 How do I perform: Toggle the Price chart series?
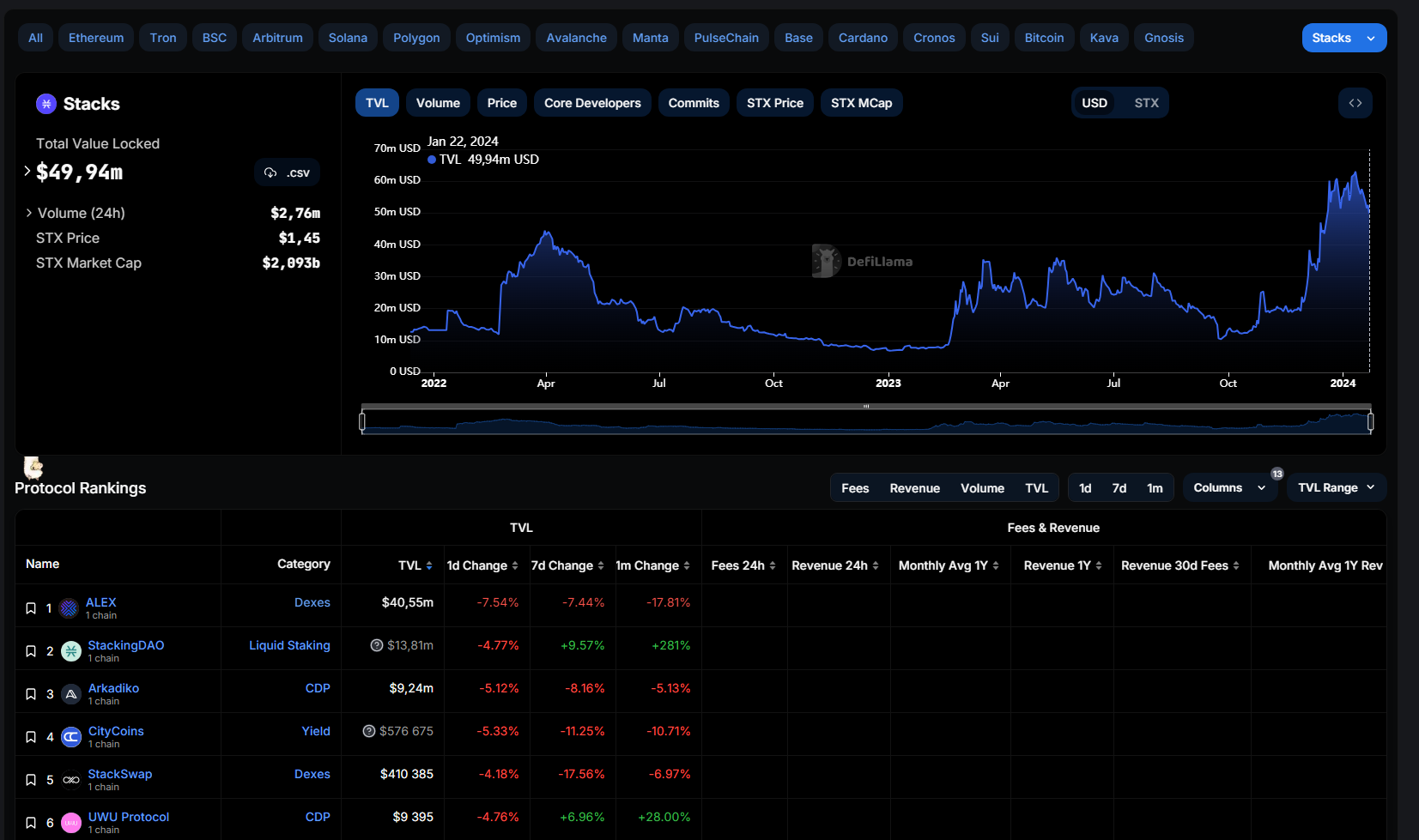click(502, 103)
